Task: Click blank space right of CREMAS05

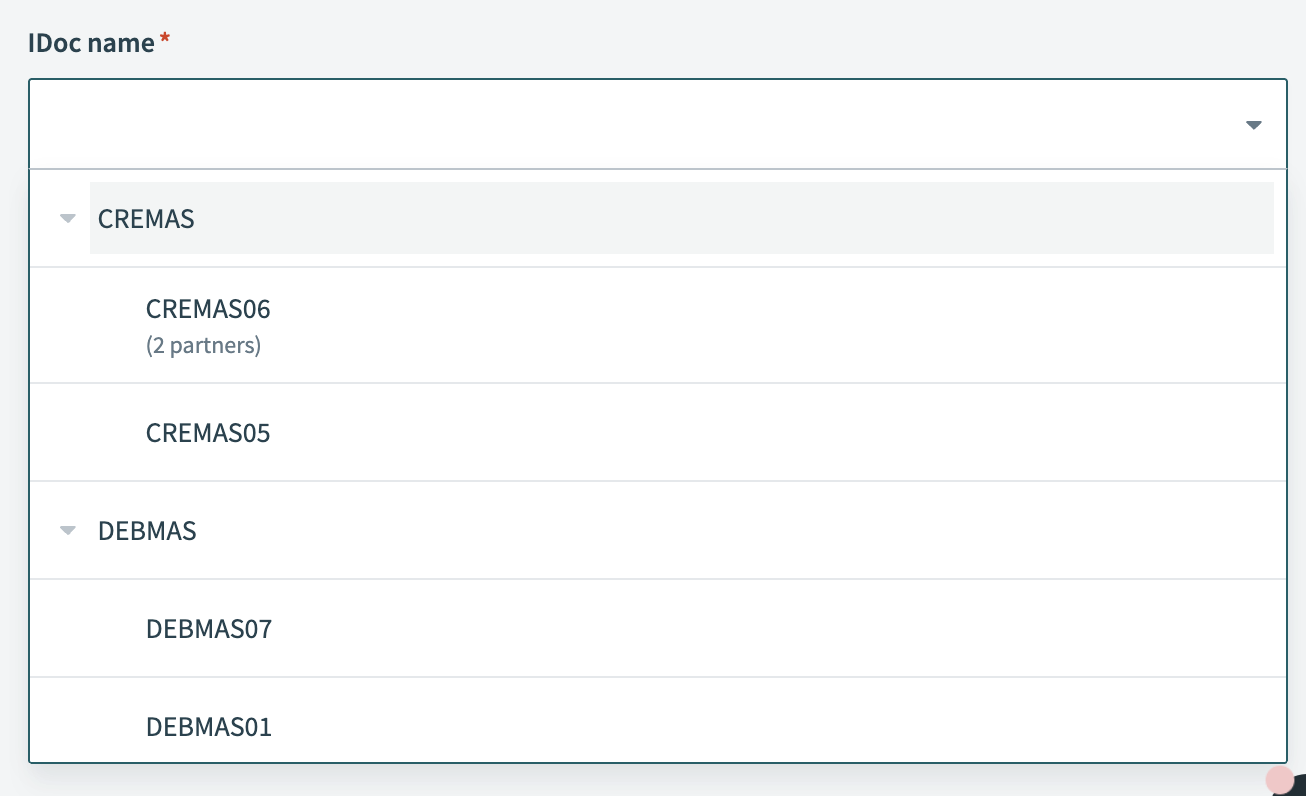Action: 750,433
